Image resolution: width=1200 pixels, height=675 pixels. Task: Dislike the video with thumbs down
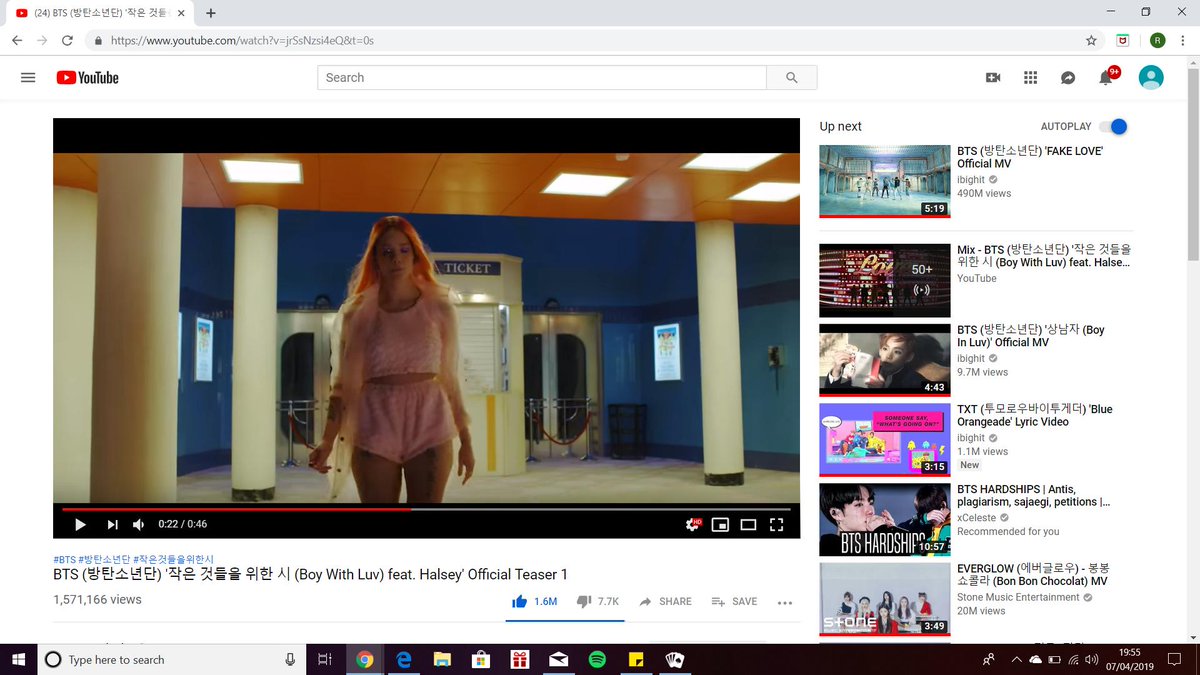click(x=598, y=602)
